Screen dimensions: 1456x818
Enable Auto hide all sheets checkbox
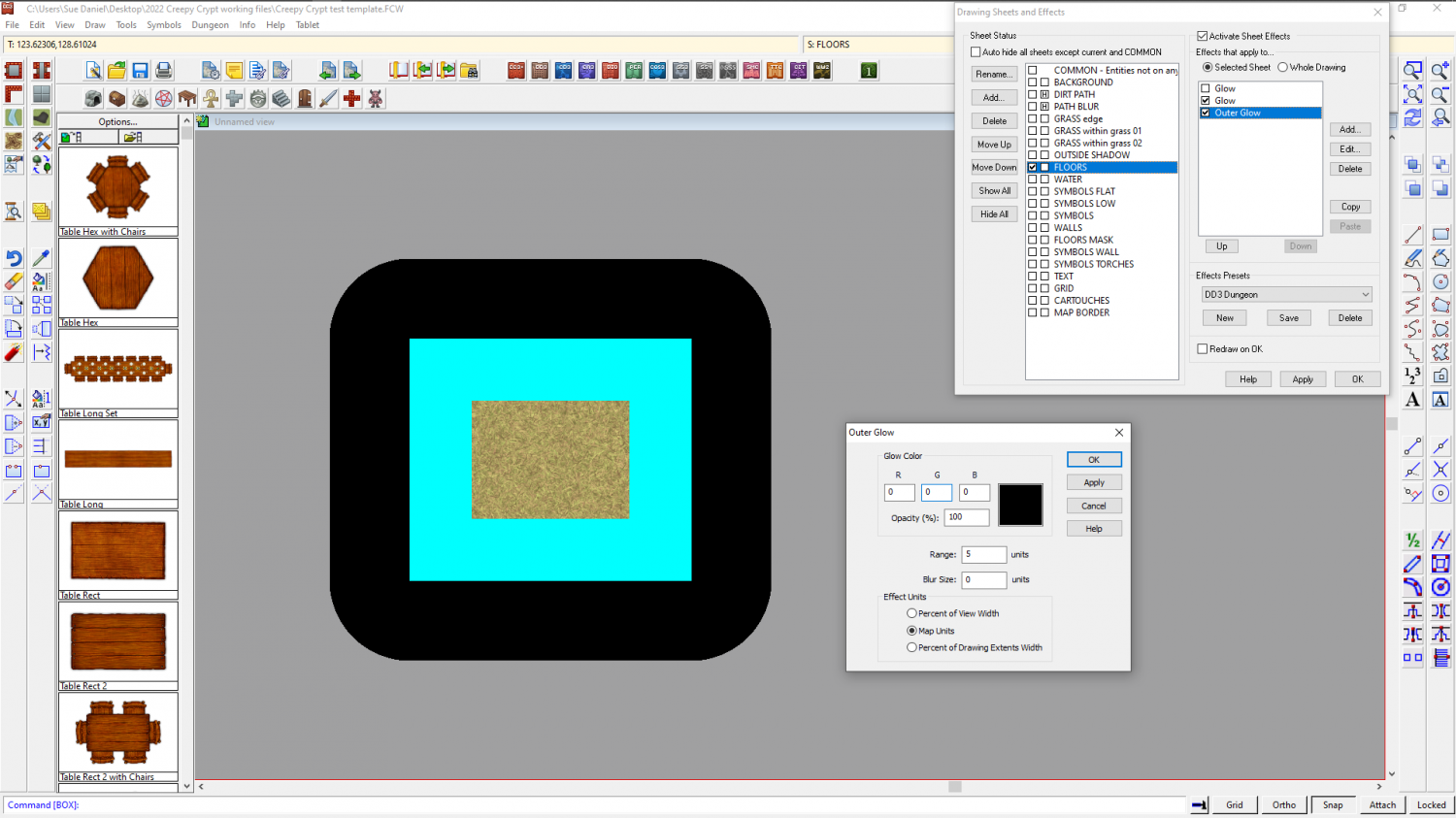(x=976, y=52)
